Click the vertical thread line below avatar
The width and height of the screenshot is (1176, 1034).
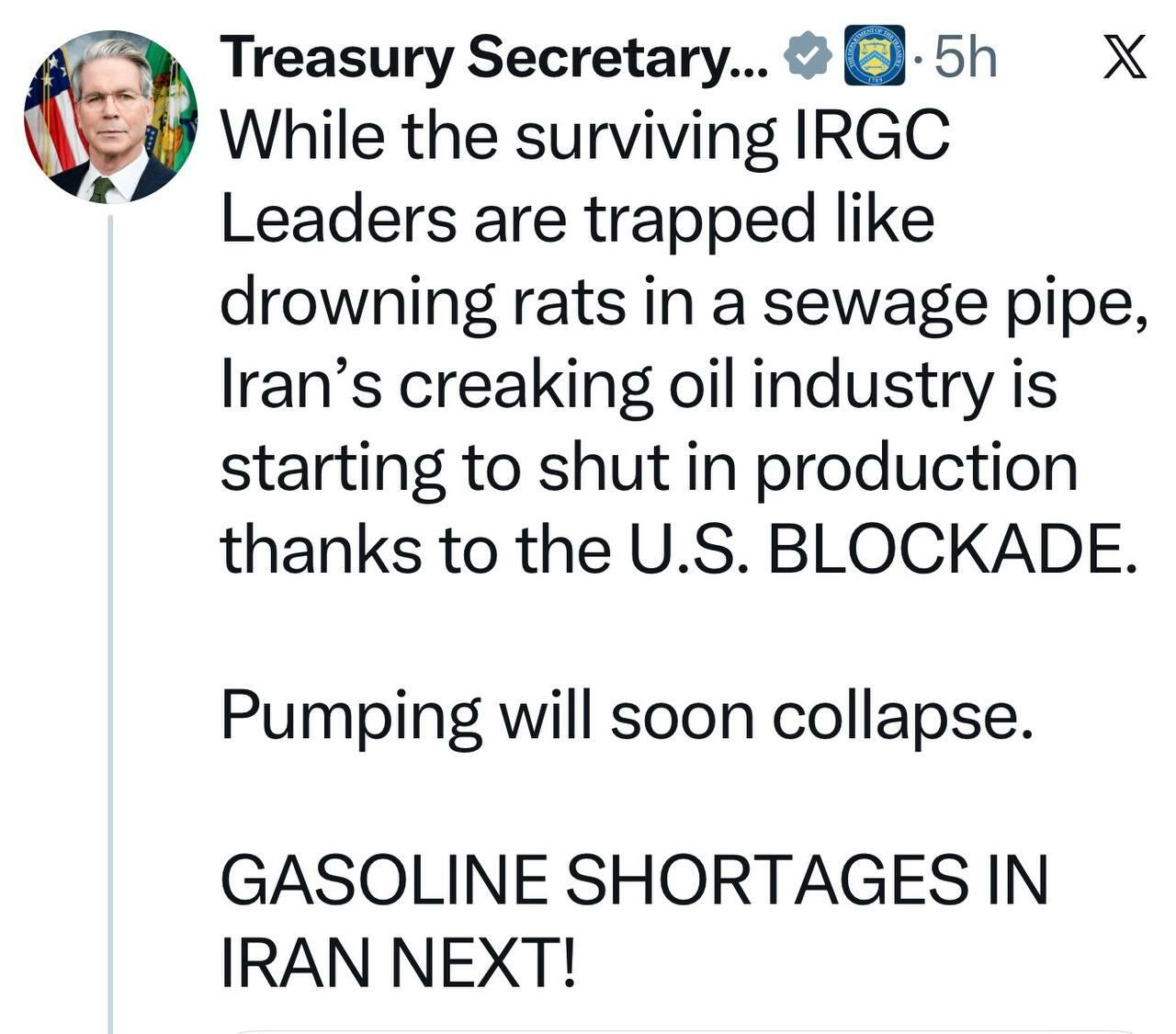click(x=110, y=625)
